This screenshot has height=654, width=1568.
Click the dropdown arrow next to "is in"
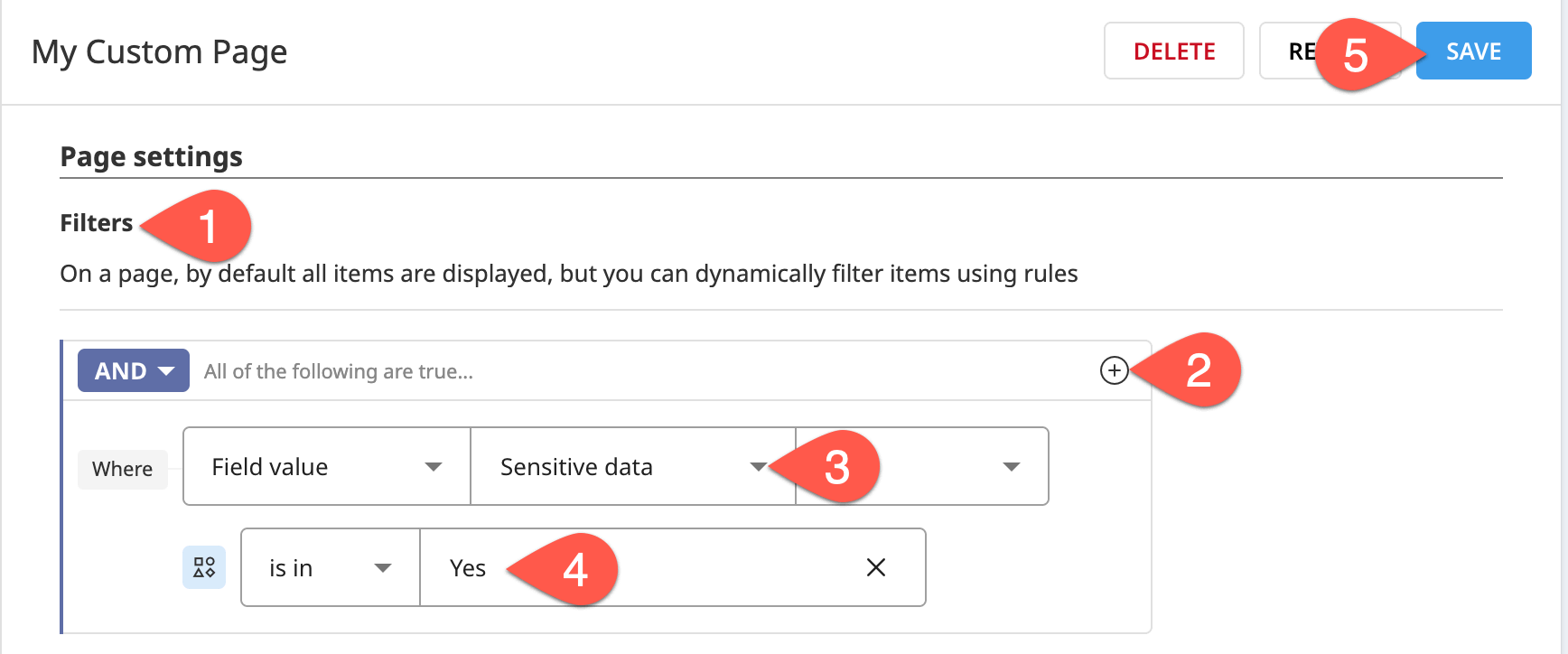(x=386, y=567)
